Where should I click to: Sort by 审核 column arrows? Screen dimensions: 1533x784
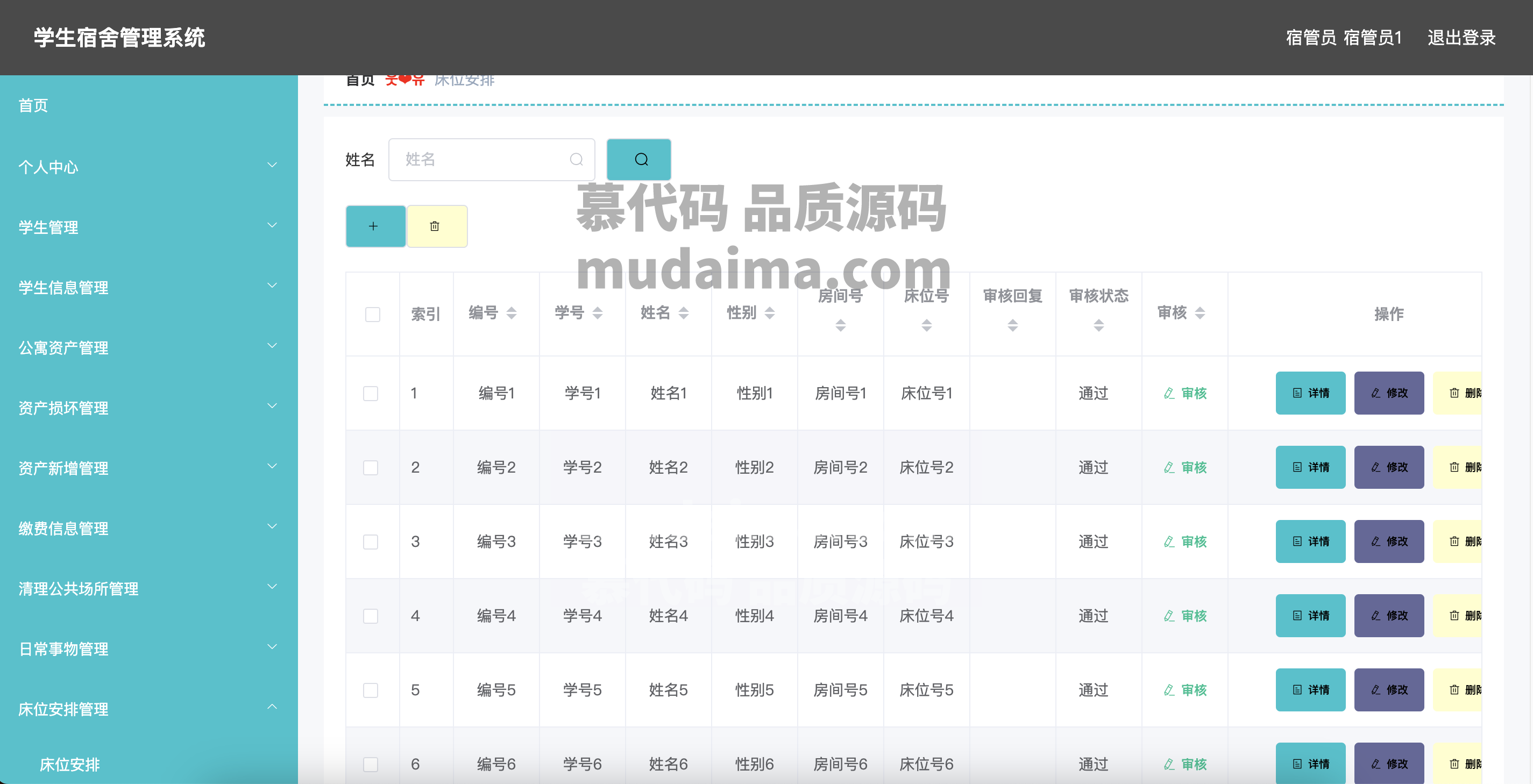(x=1200, y=313)
